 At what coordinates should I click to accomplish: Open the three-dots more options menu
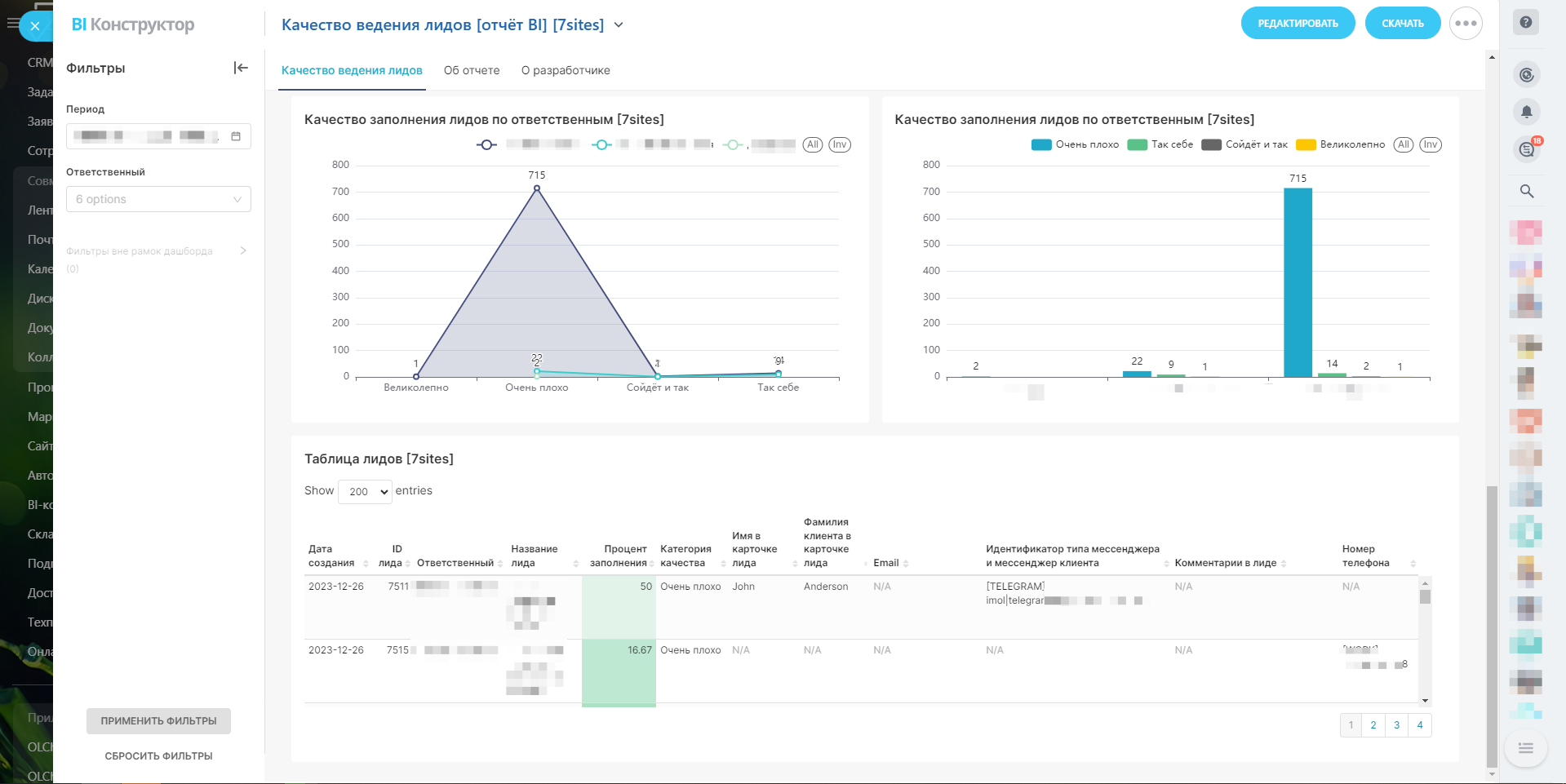pyautogui.click(x=1466, y=24)
